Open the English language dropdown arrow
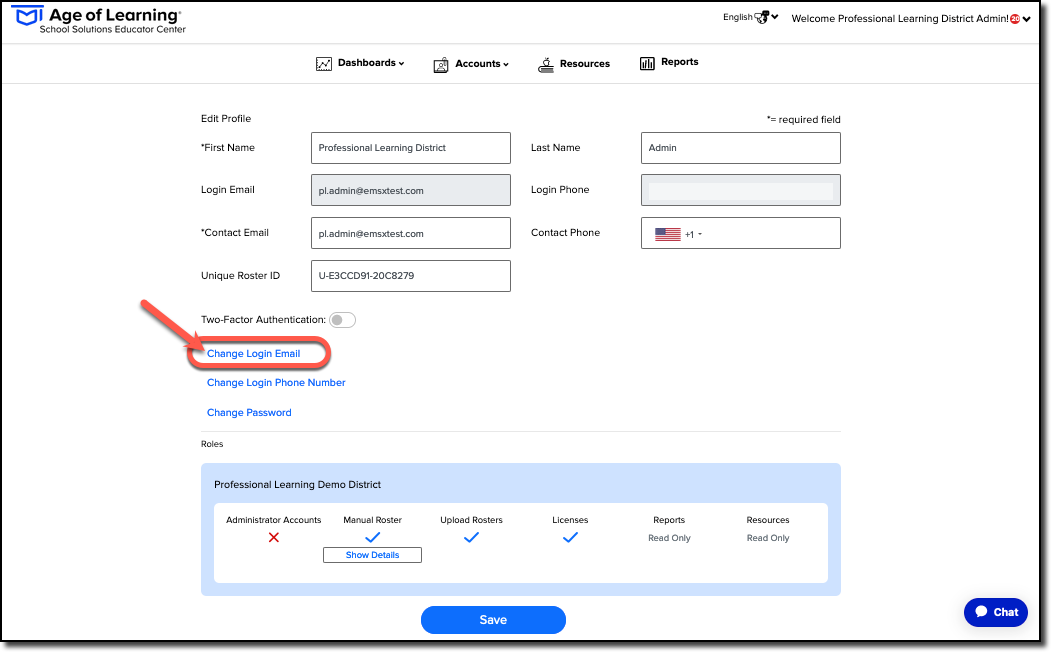 775,17
